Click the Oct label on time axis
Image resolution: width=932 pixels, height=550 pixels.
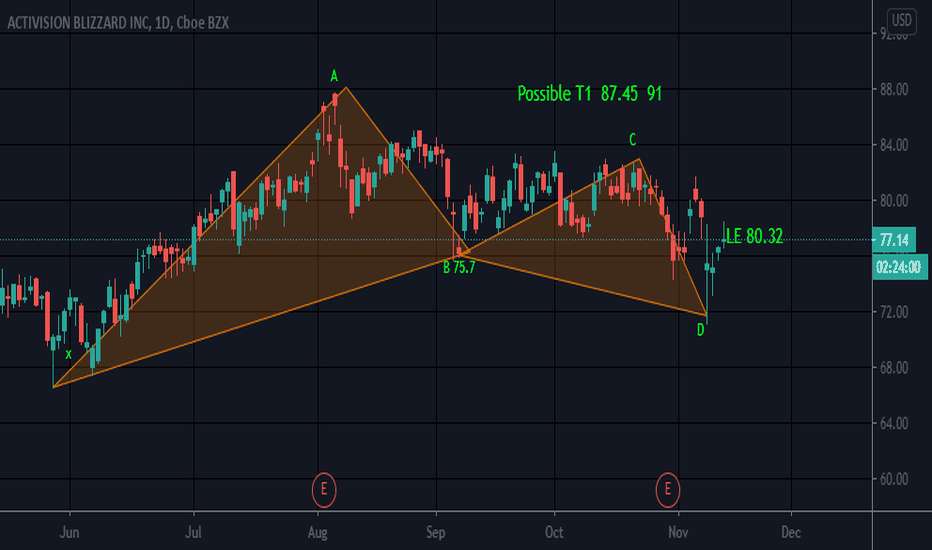(554, 532)
